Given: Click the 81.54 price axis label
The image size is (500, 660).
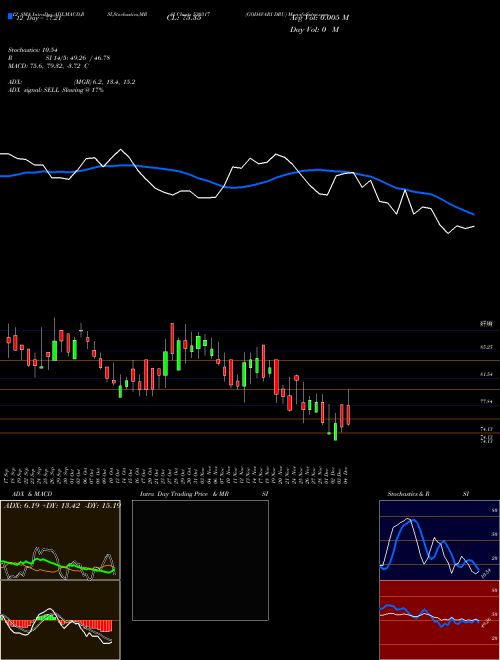Looking at the screenshot, I should pos(486,374).
